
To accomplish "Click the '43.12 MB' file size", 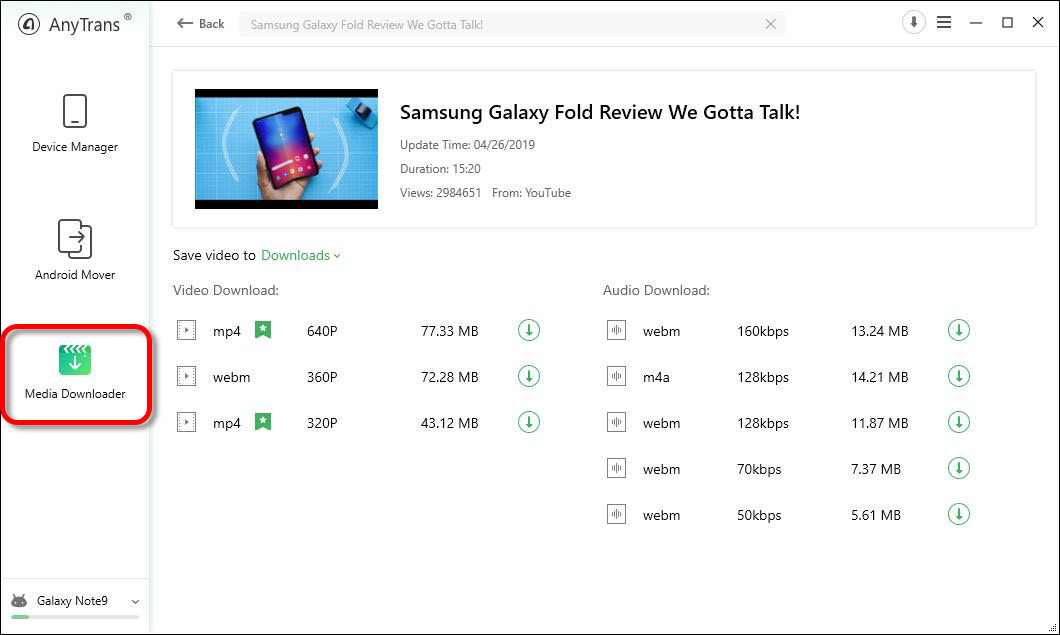I will pos(450,423).
